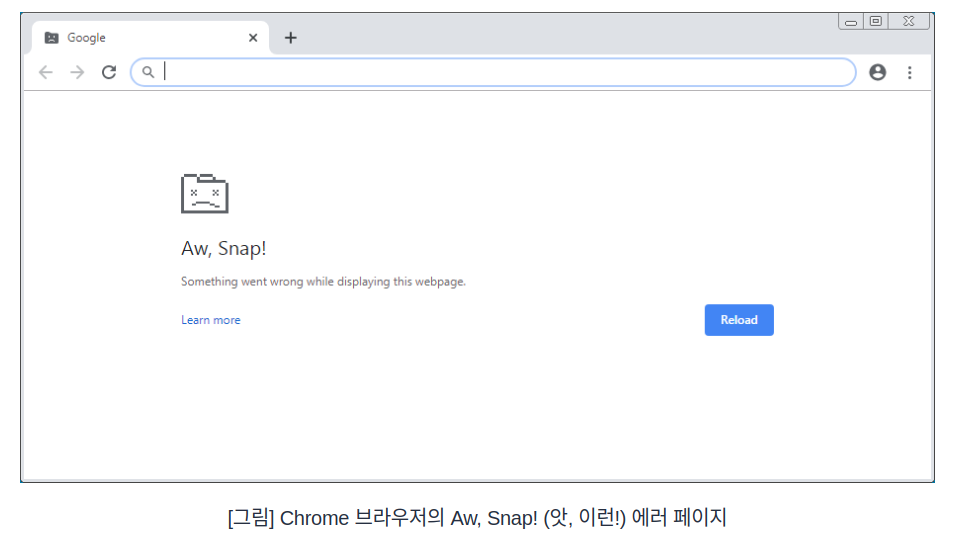Focus the address bar input
Viewport: 955px width, 533px height.
click(493, 72)
